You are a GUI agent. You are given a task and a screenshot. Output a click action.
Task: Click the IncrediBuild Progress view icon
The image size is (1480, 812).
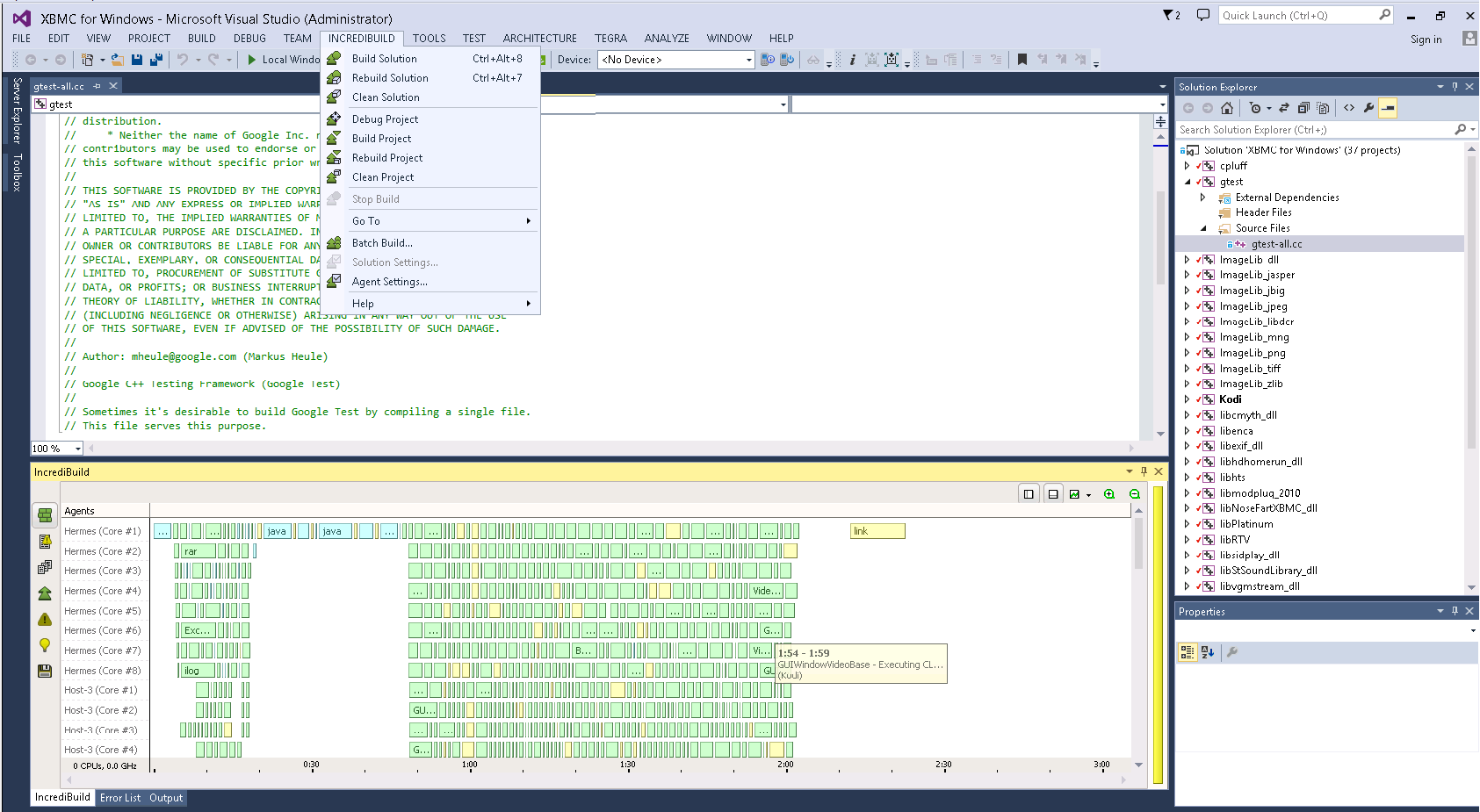(x=45, y=515)
